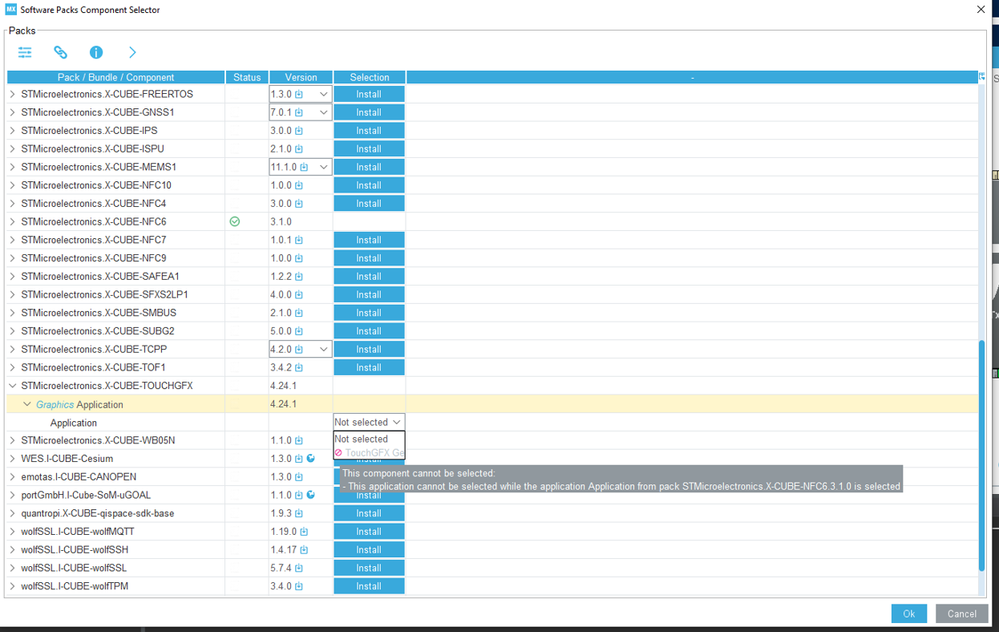The image size is (999, 632).
Task: Expand the emotas.I-CUBE-CANOPEN pack node
Action: pyautogui.click(x=12, y=477)
